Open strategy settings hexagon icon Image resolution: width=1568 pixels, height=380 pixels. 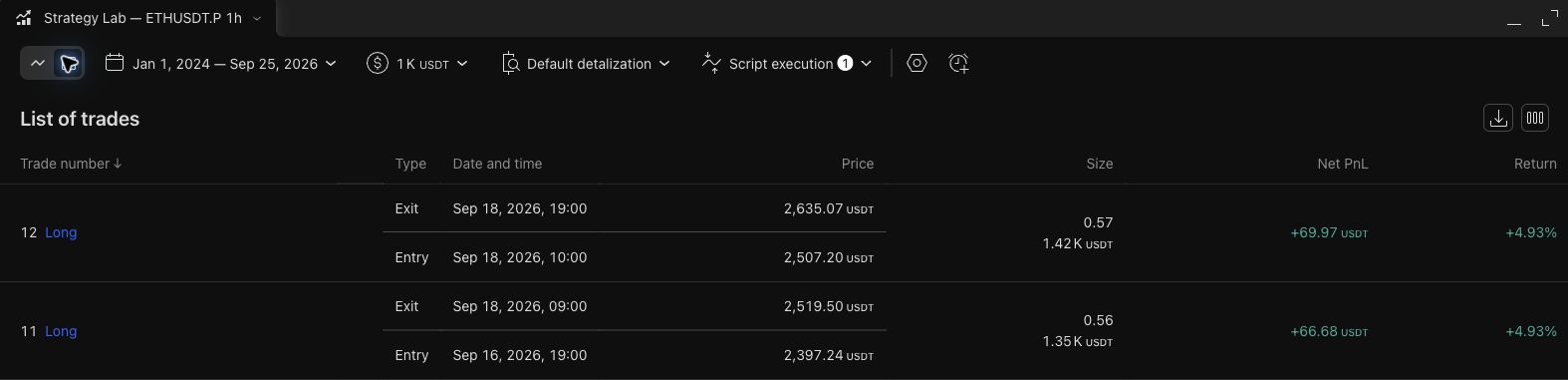tap(917, 64)
